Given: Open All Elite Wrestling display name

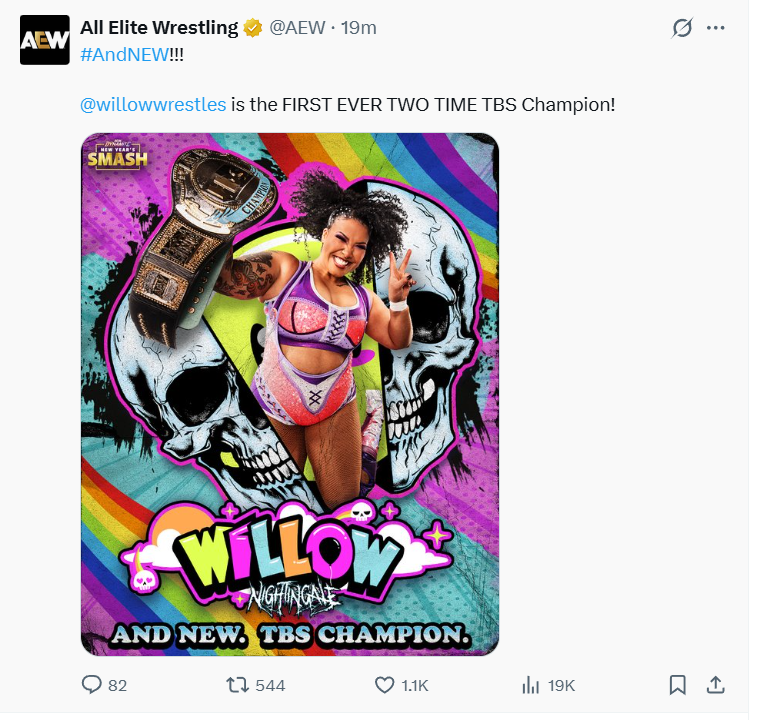Looking at the screenshot, I should click(x=159, y=27).
